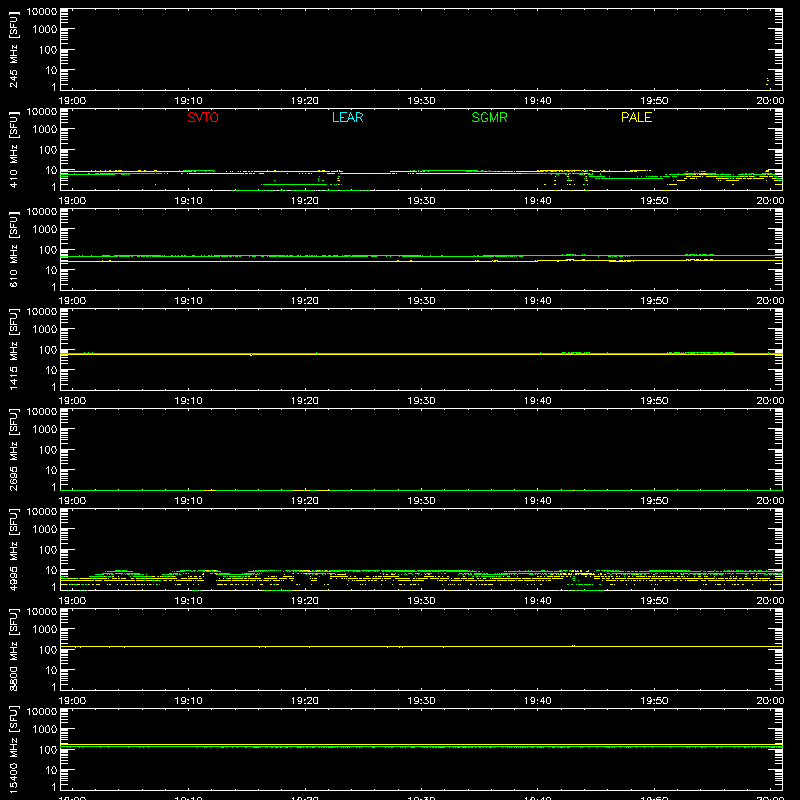This screenshot has height=800, width=800.
Task: Click 19:30 time label under 245 MHz plot
Action: pos(421,101)
